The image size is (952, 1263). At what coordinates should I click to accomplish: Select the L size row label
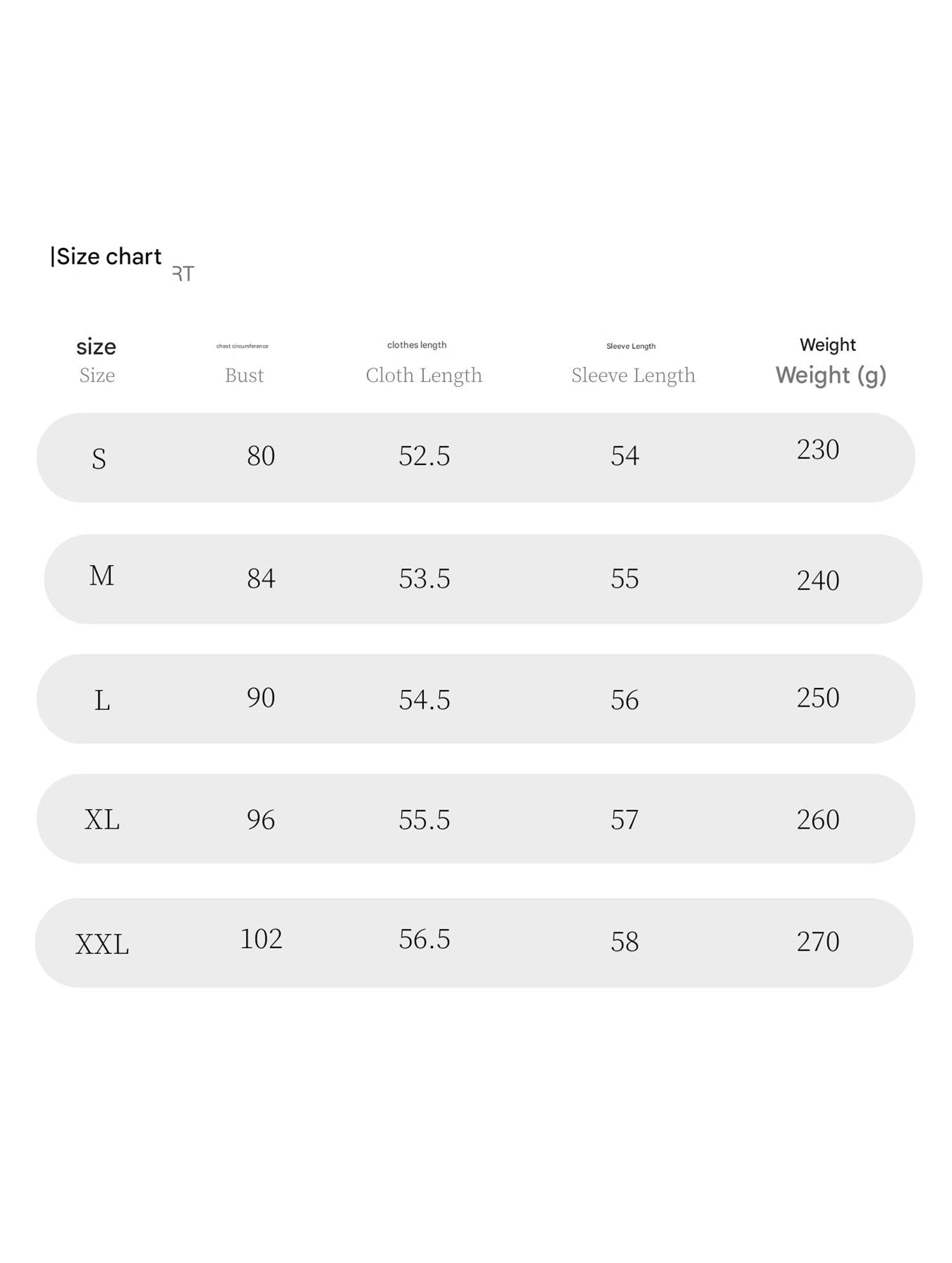tap(102, 700)
